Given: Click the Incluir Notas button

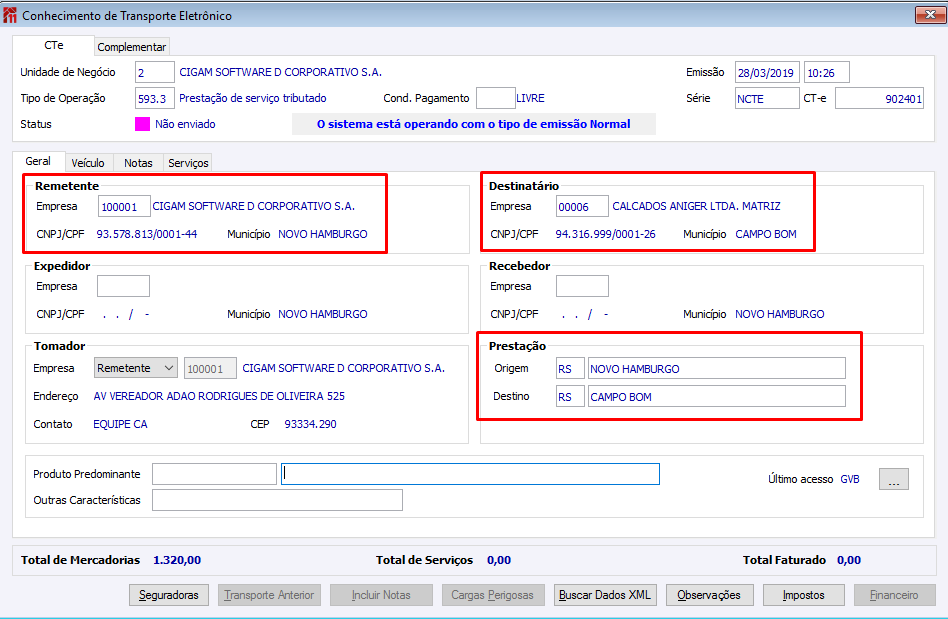Looking at the screenshot, I should point(381,595).
